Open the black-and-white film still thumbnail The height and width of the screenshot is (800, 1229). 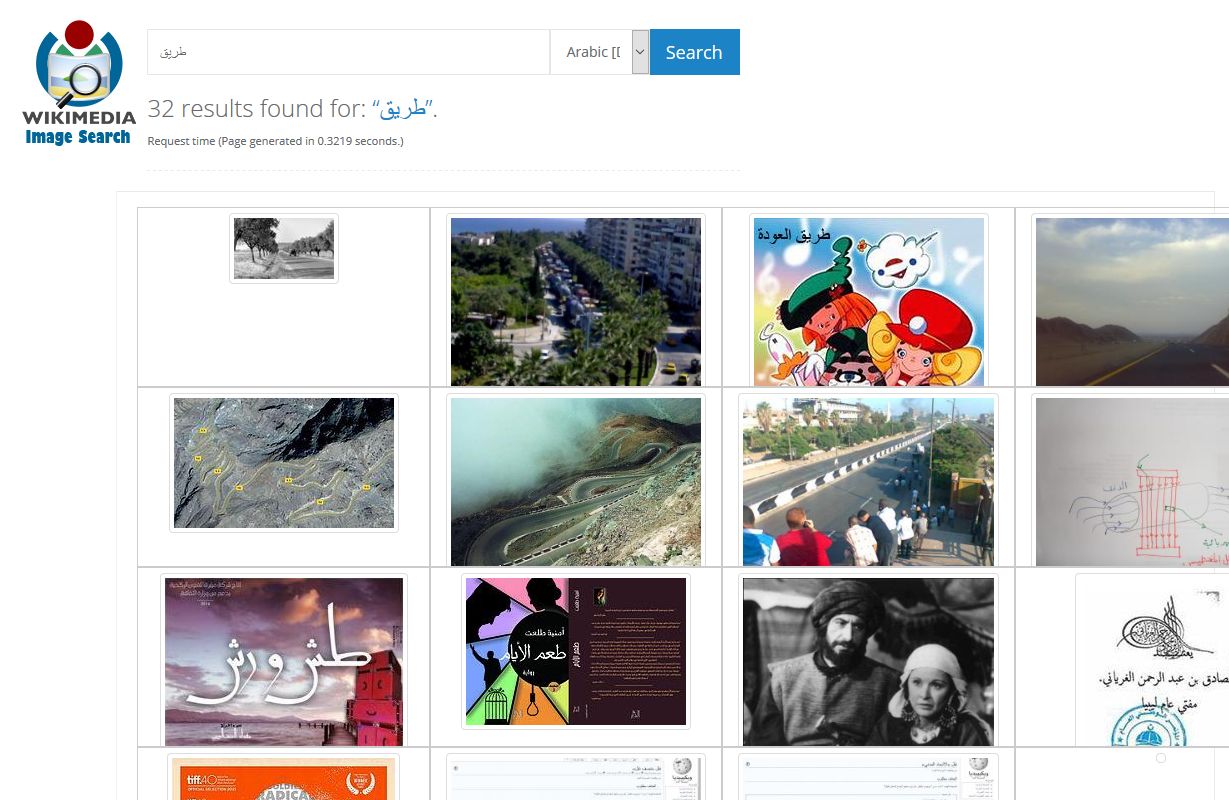869,660
